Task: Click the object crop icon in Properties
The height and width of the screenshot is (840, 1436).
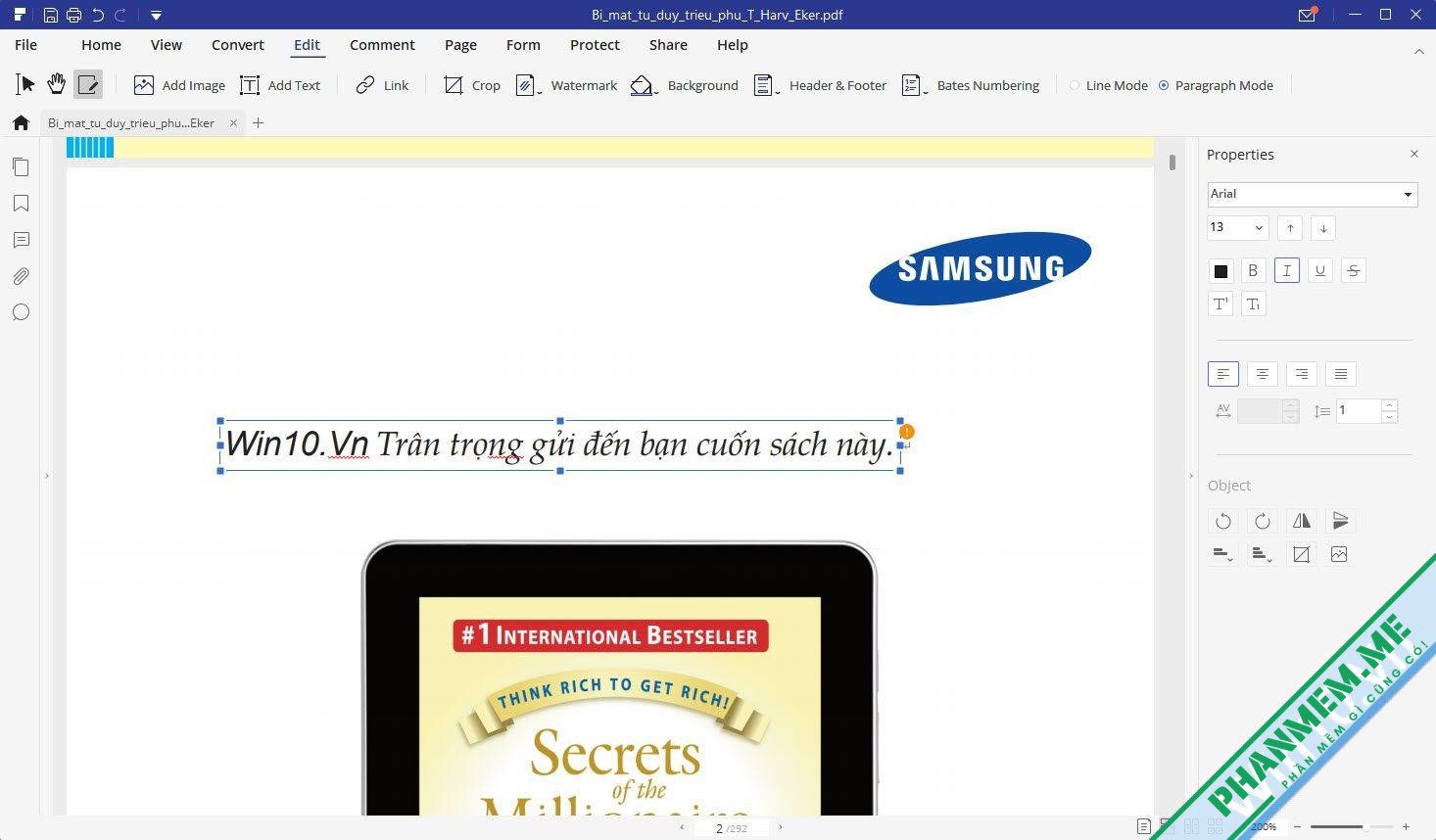Action: 1301,554
